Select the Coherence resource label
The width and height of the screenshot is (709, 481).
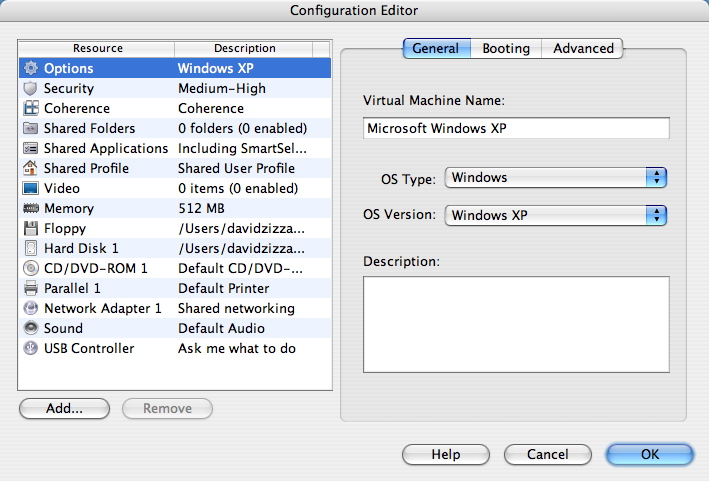(77, 108)
